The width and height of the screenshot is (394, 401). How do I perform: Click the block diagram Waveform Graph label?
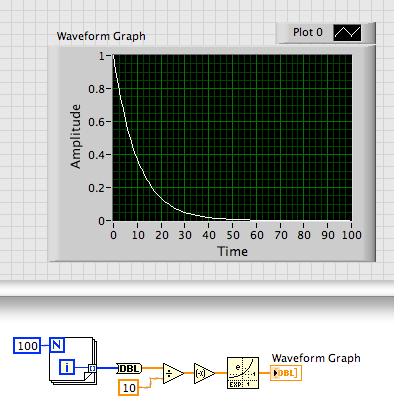[316, 358]
